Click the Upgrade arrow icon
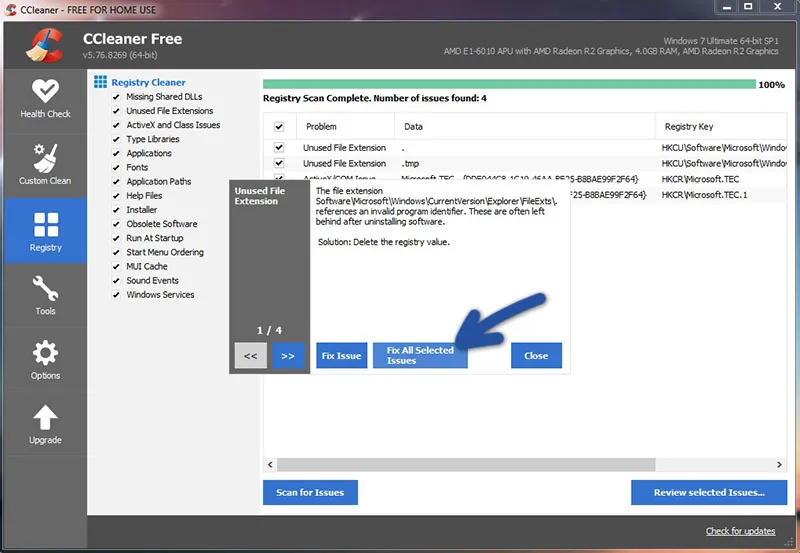800x553 pixels. [45, 417]
